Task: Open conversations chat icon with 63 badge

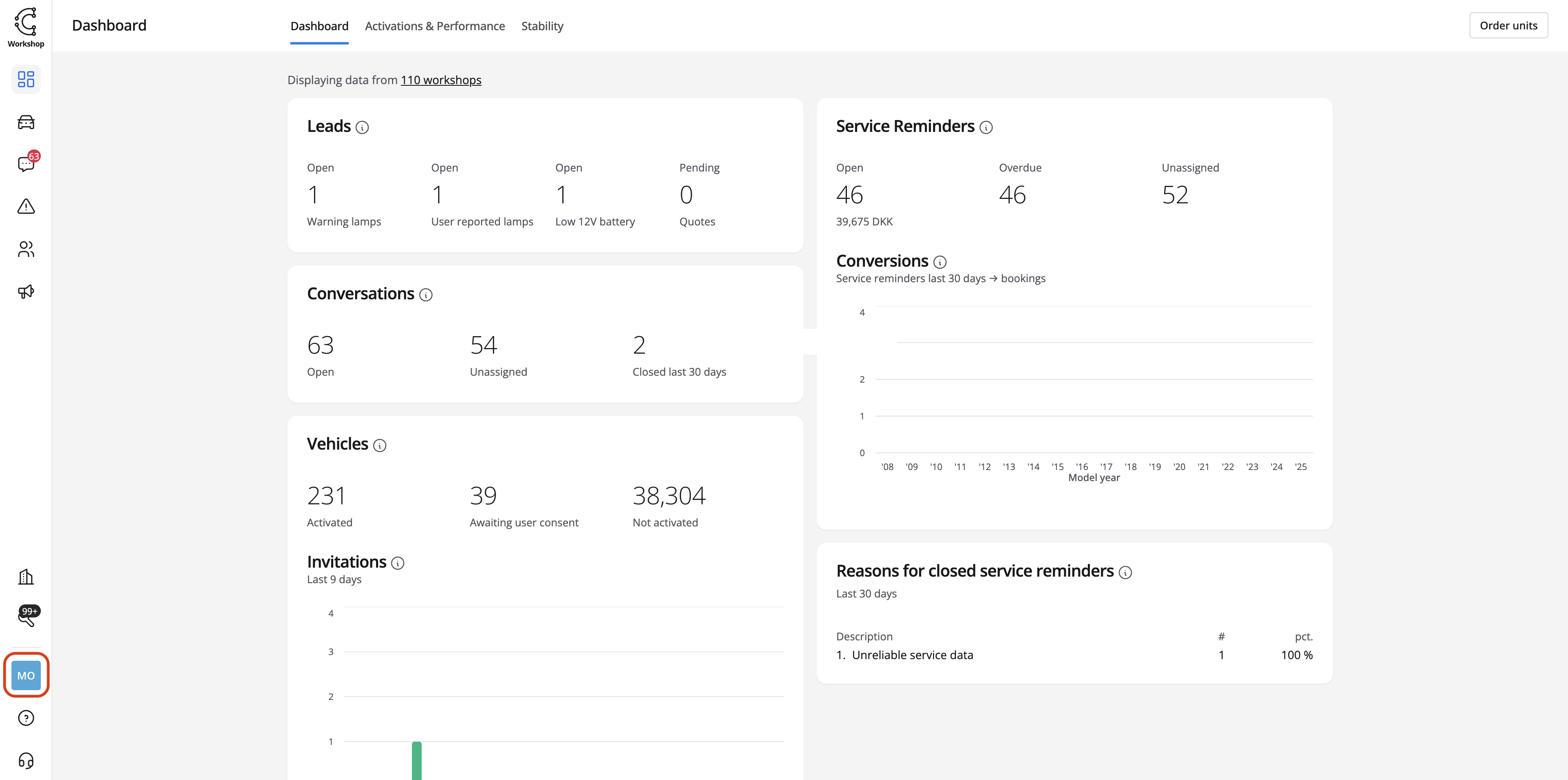Action: coord(26,164)
